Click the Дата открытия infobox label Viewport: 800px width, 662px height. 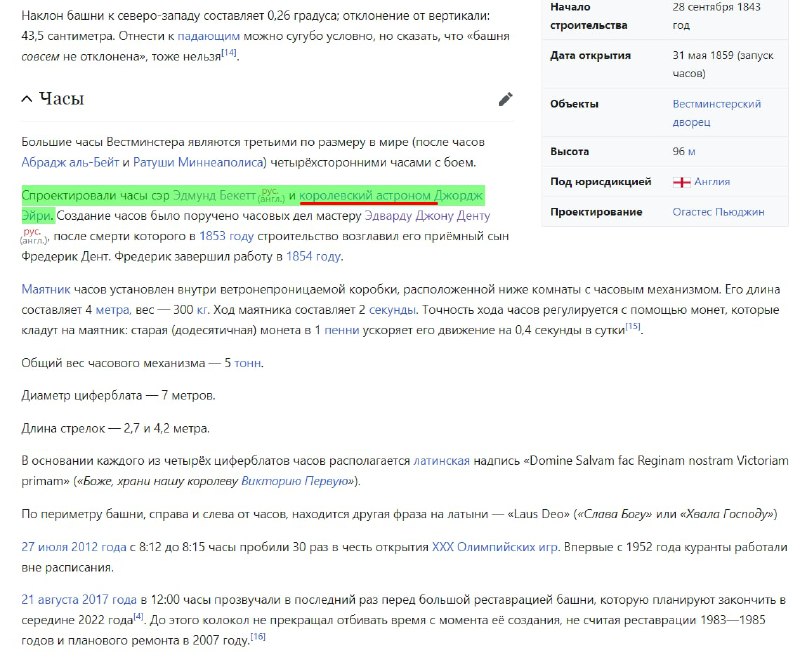pyautogui.click(x=590, y=56)
